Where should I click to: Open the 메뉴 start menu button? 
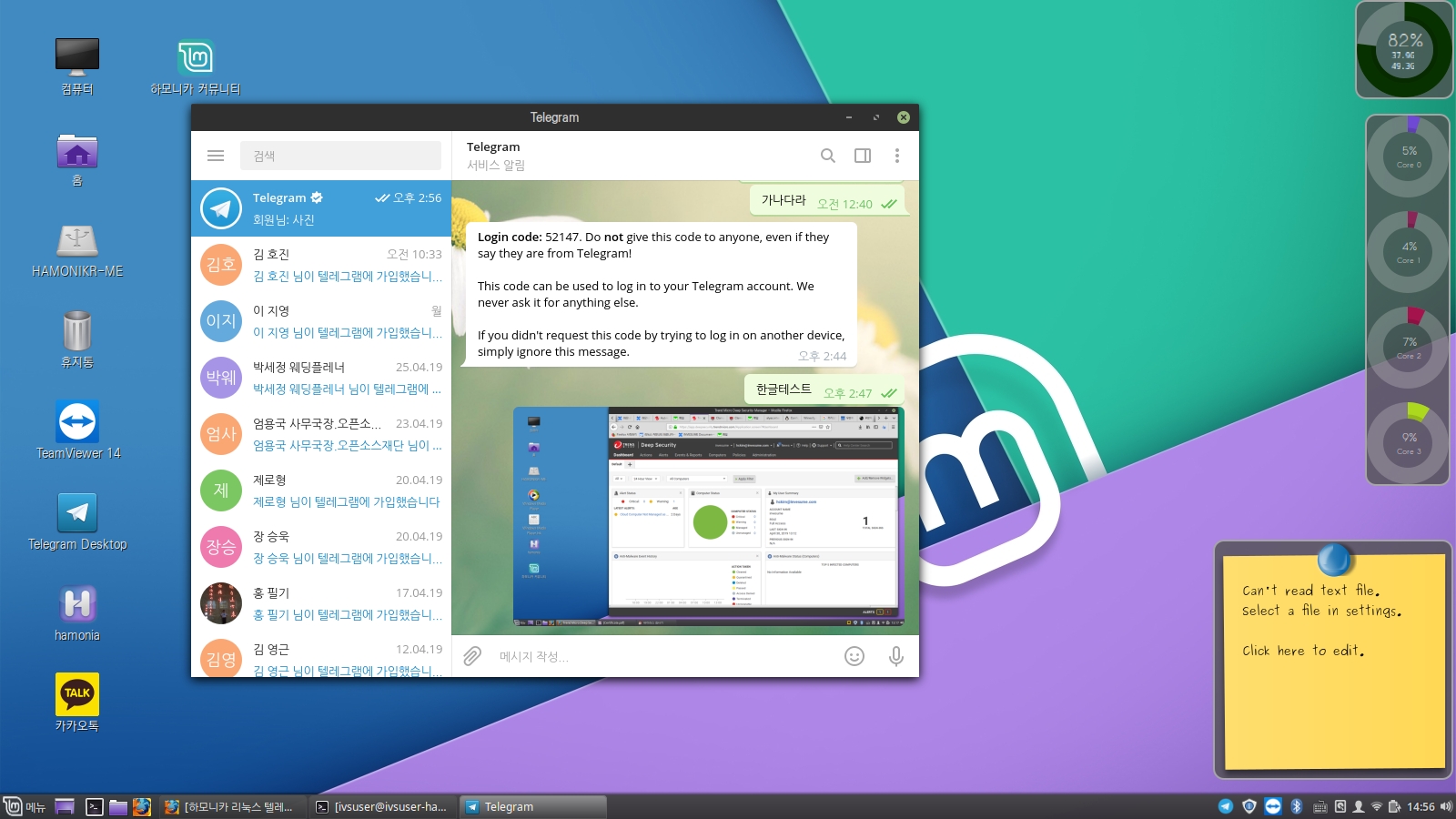click(x=25, y=806)
